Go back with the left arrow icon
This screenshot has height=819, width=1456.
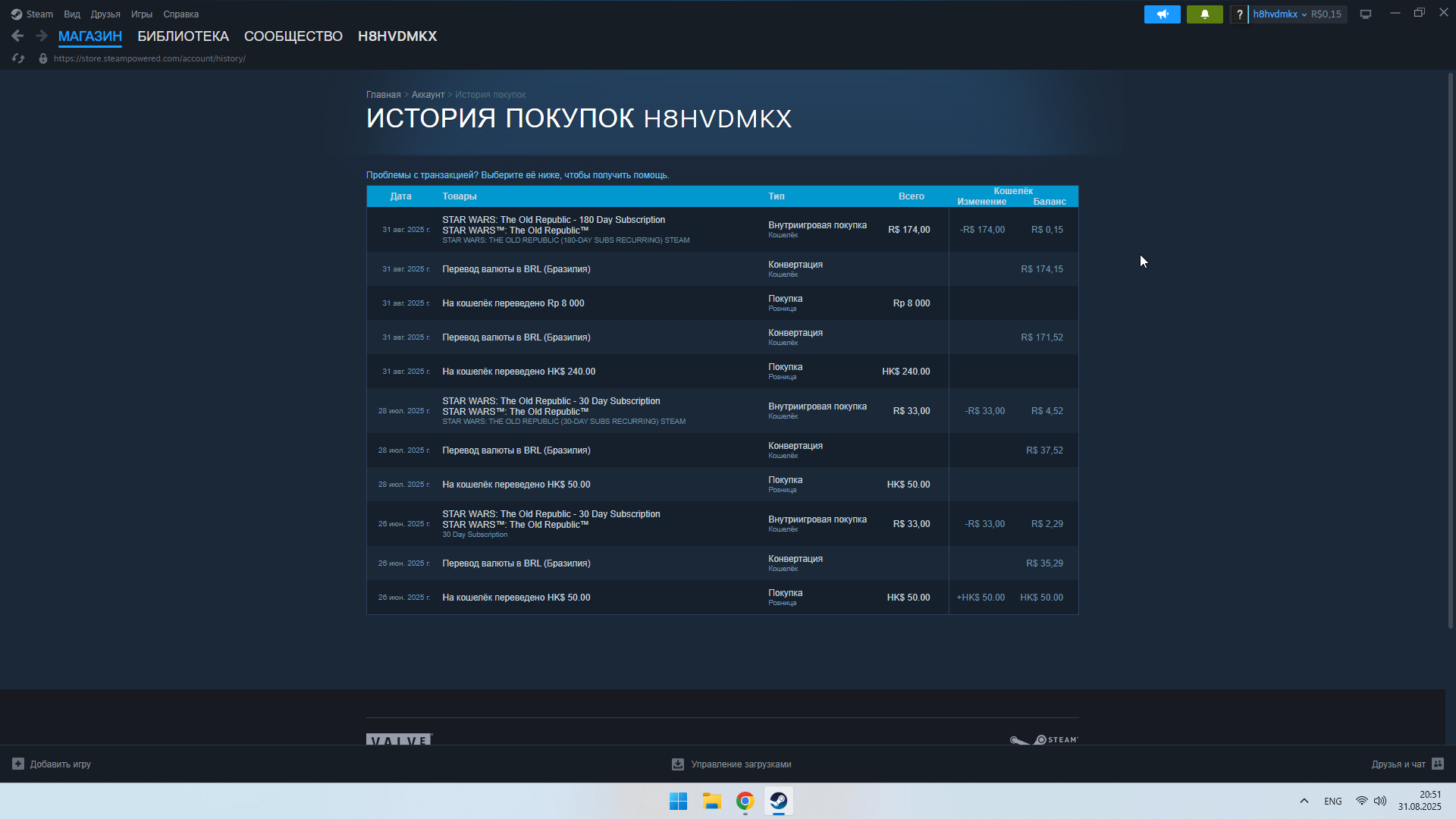(17, 36)
